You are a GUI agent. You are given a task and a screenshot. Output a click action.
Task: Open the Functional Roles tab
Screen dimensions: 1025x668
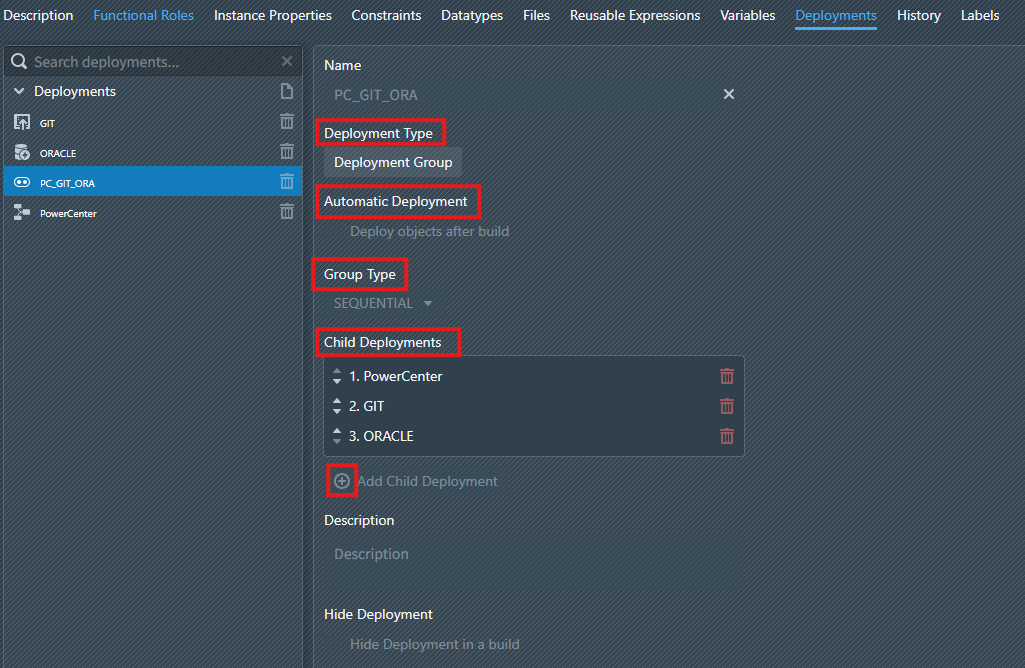(143, 16)
